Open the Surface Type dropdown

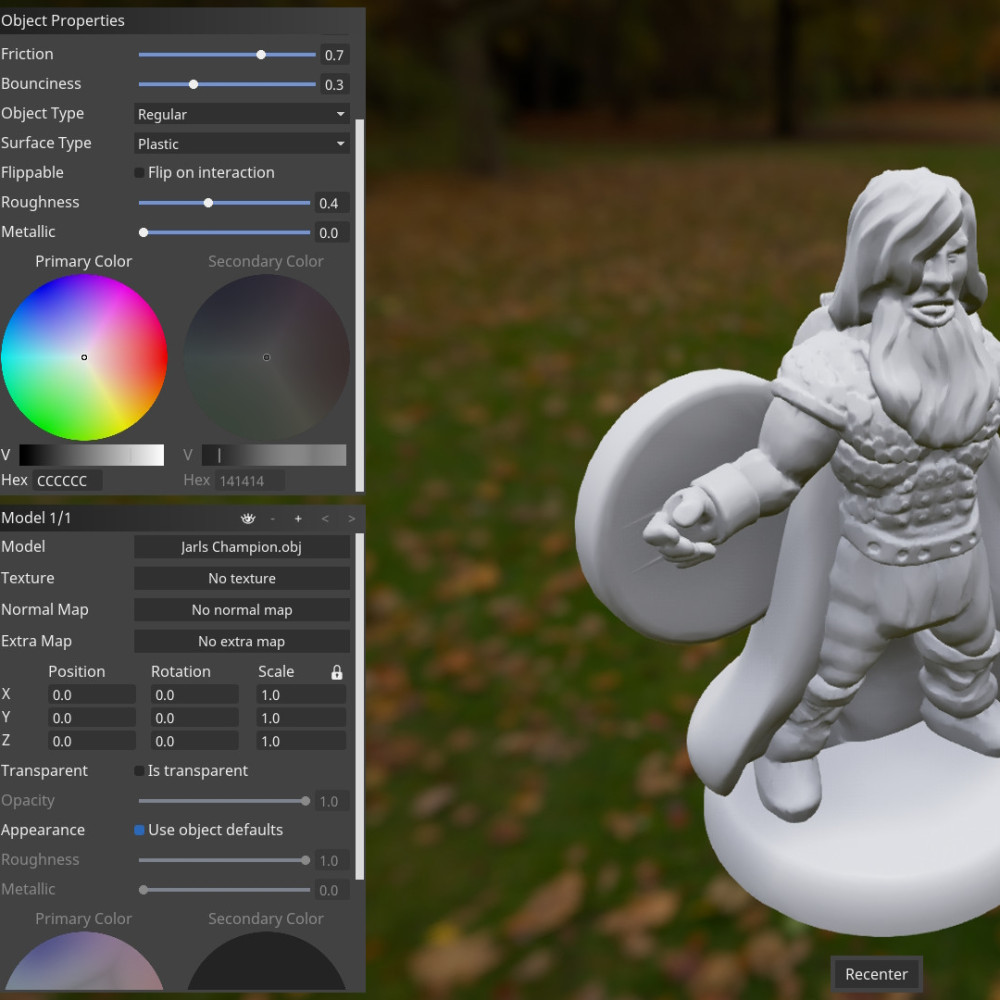[x=242, y=143]
